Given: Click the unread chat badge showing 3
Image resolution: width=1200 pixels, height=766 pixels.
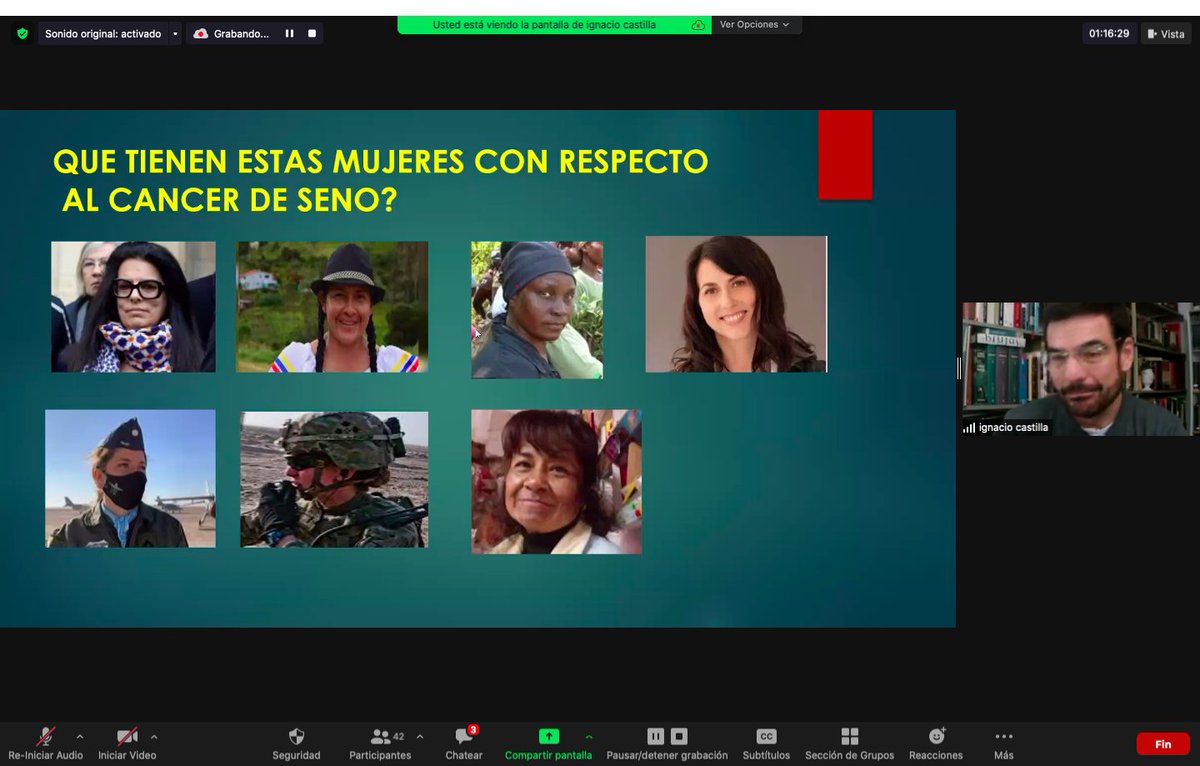Looking at the screenshot, I should 473,730.
